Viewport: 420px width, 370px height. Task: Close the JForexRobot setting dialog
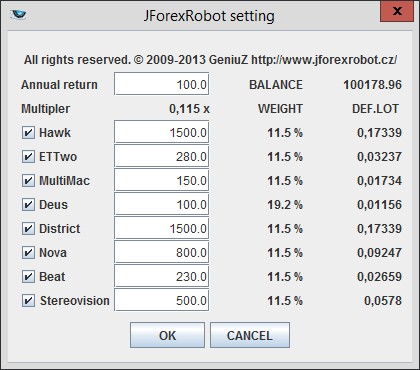pyautogui.click(x=397, y=12)
